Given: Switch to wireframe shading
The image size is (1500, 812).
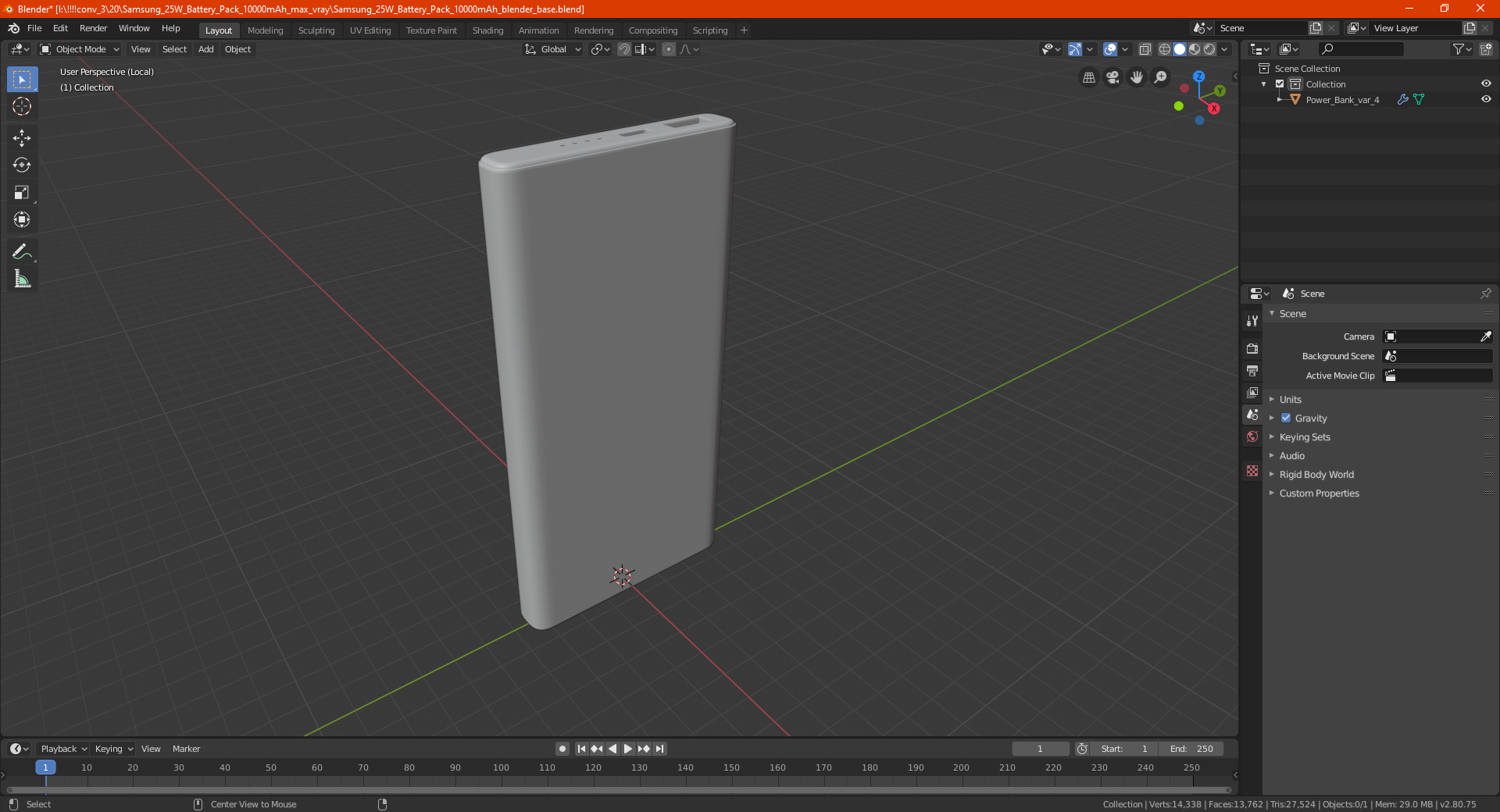Looking at the screenshot, I should (x=1164, y=49).
